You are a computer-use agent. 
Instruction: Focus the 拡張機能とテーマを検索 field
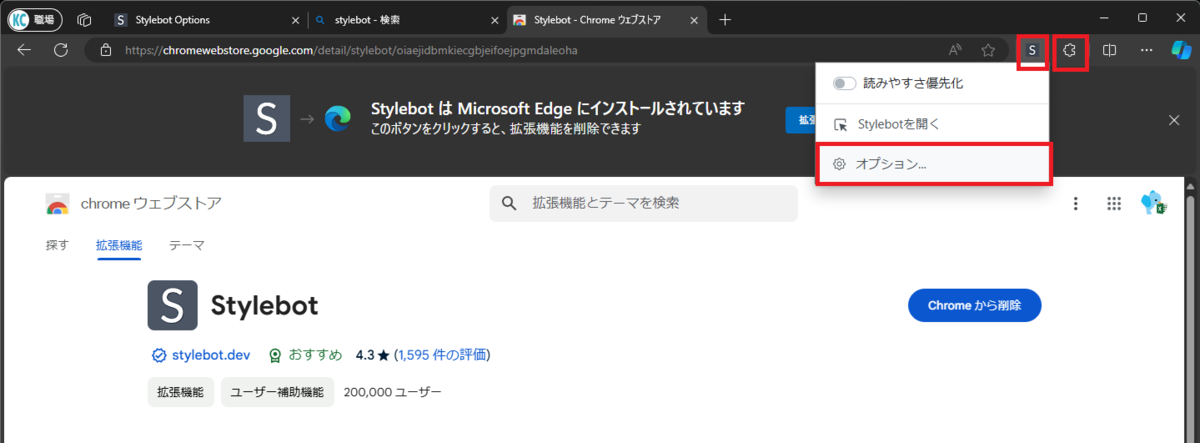644,203
